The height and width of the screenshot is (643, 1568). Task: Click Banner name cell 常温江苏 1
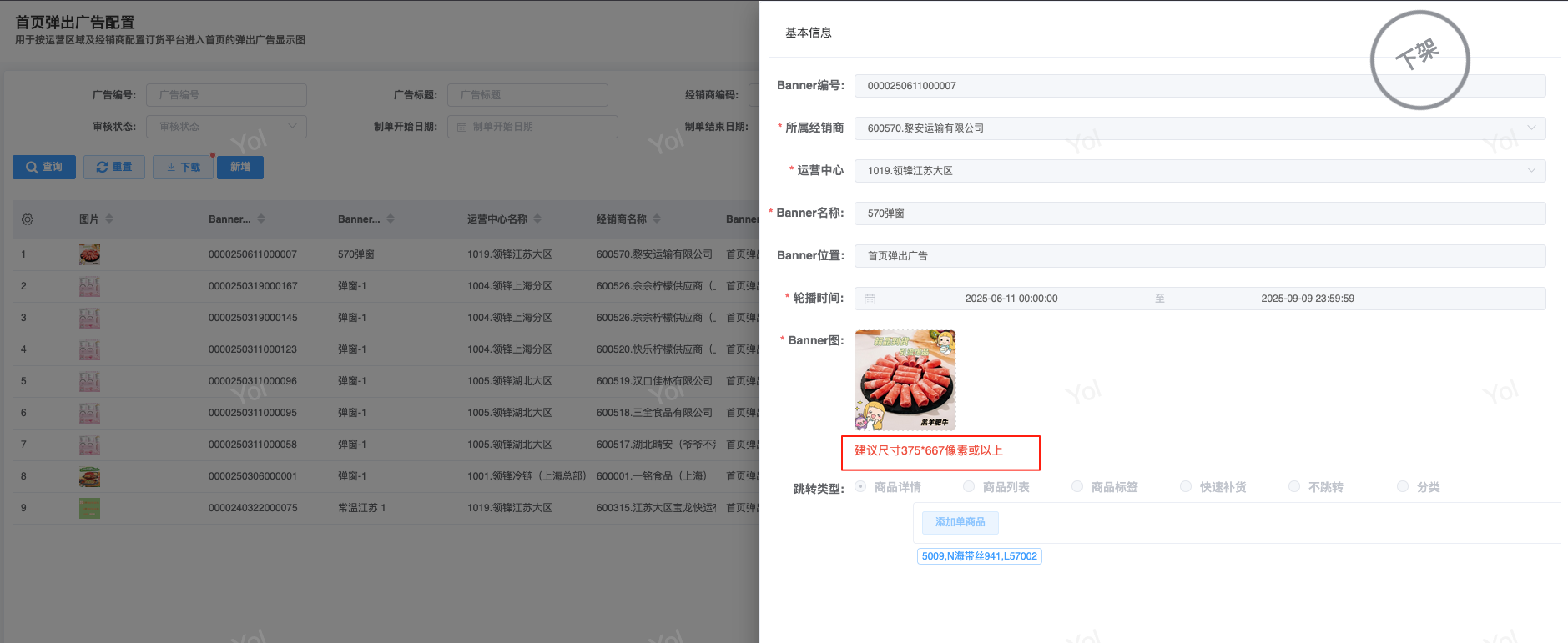click(x=362, y=508)
